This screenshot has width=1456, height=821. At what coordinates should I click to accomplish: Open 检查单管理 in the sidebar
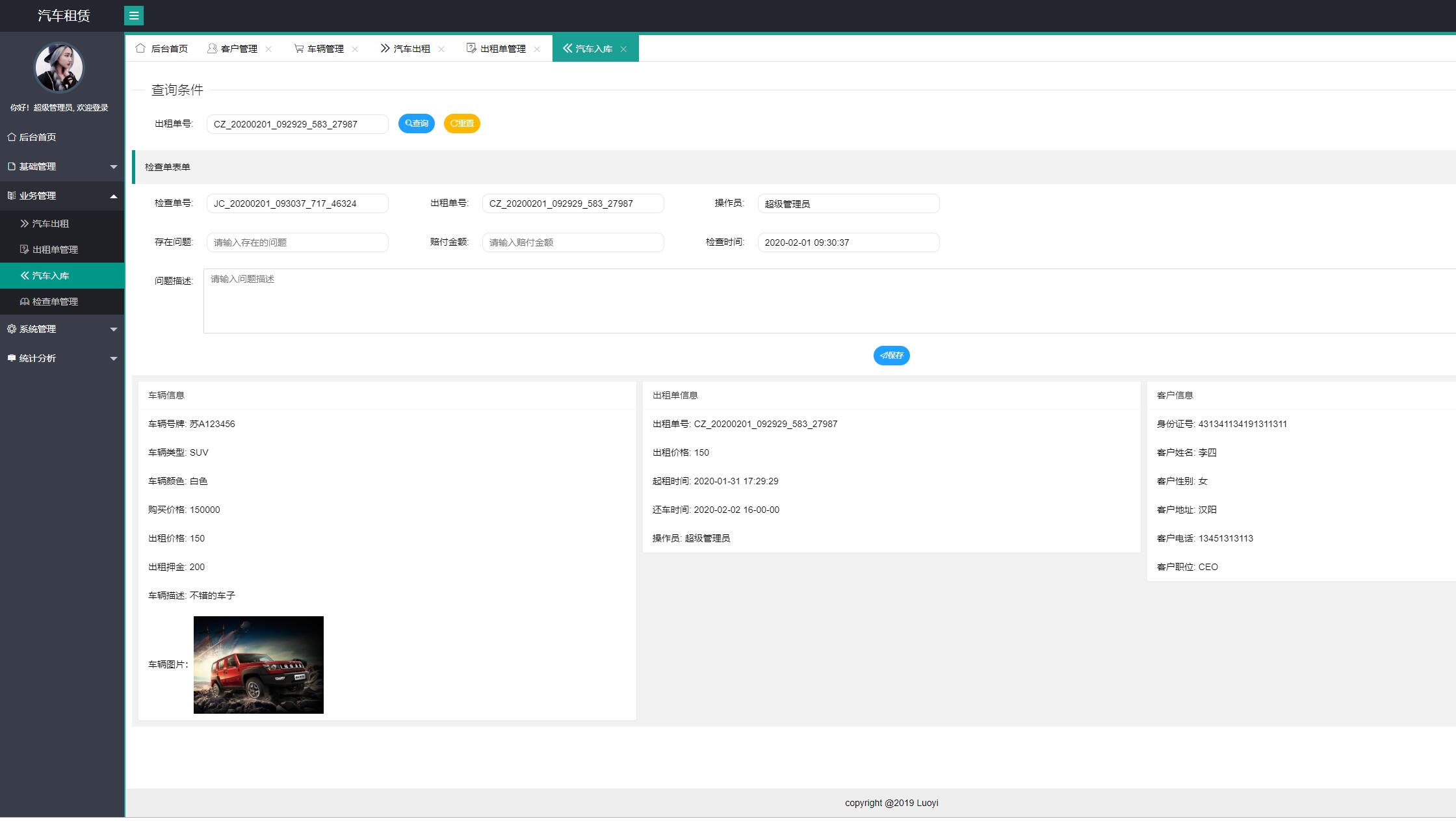coord(55,302)
